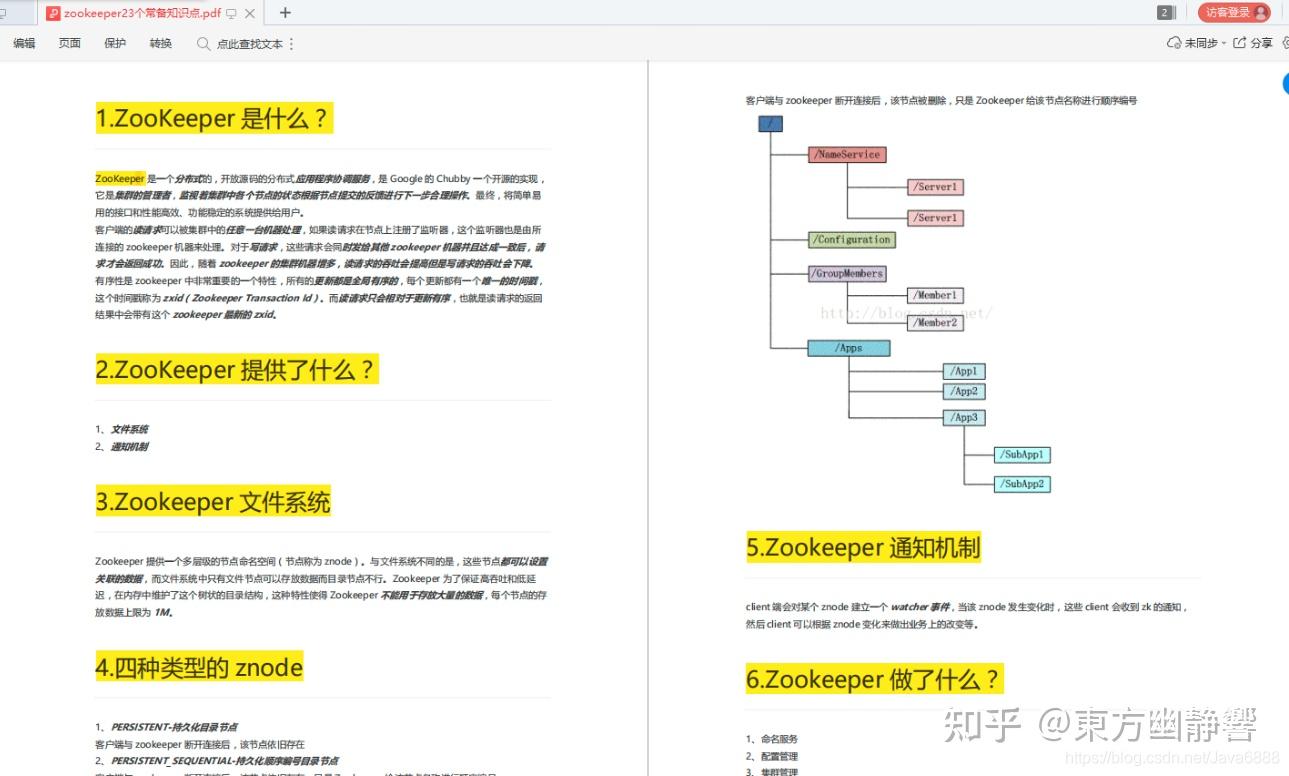This screenshot has width=1289, height=776.
Task: Click the PERSISTENT-持久化目录节点 line
Action: [x=166, y=727]
